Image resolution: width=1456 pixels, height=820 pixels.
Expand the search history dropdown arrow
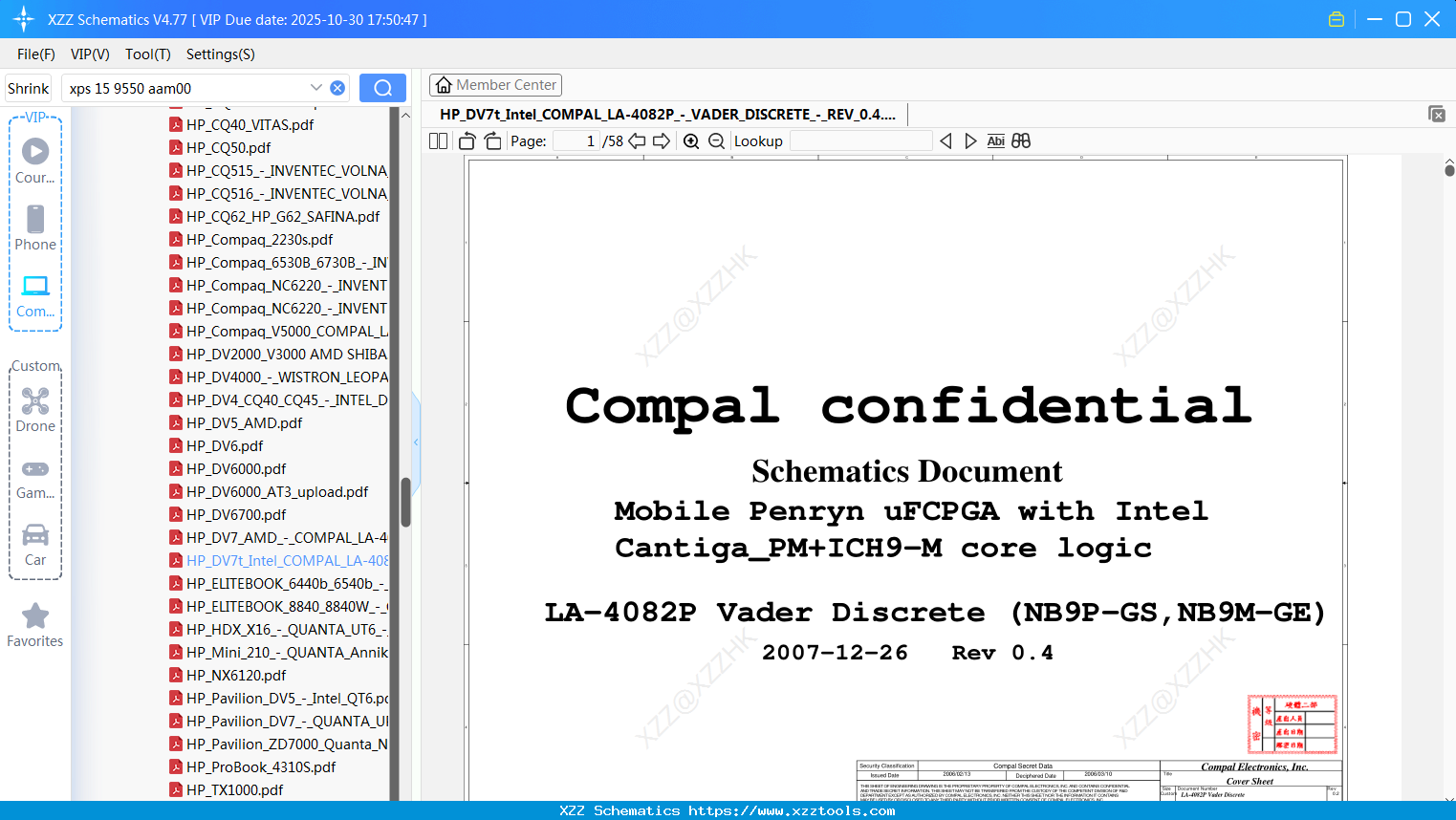316,88
